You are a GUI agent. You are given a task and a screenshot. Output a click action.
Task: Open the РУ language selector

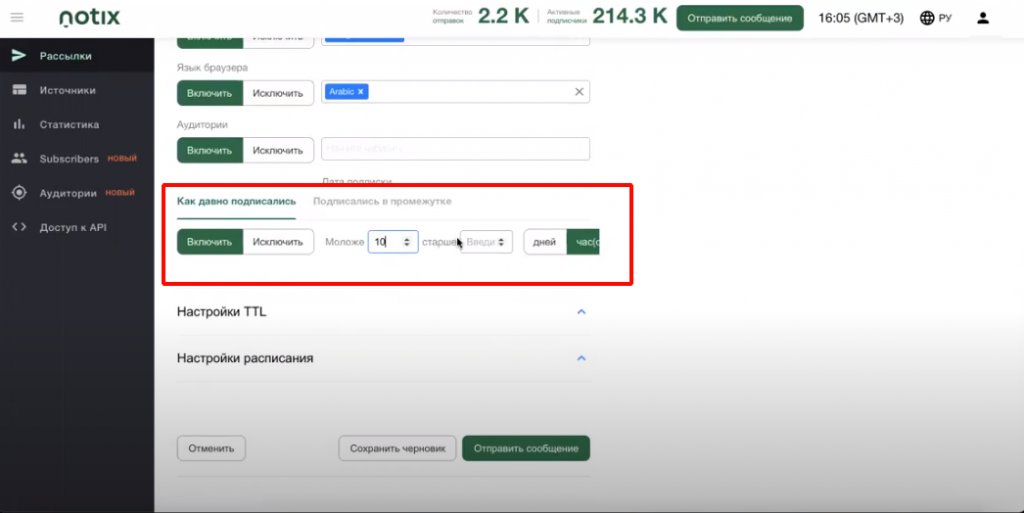pyautogui.click(x=935, y=18)
